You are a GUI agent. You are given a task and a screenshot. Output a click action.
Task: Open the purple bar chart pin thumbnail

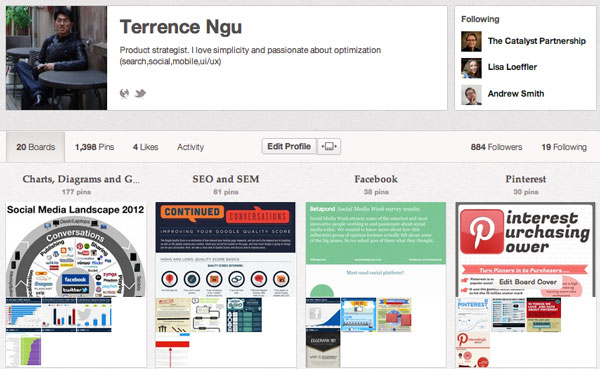(23, 349)
